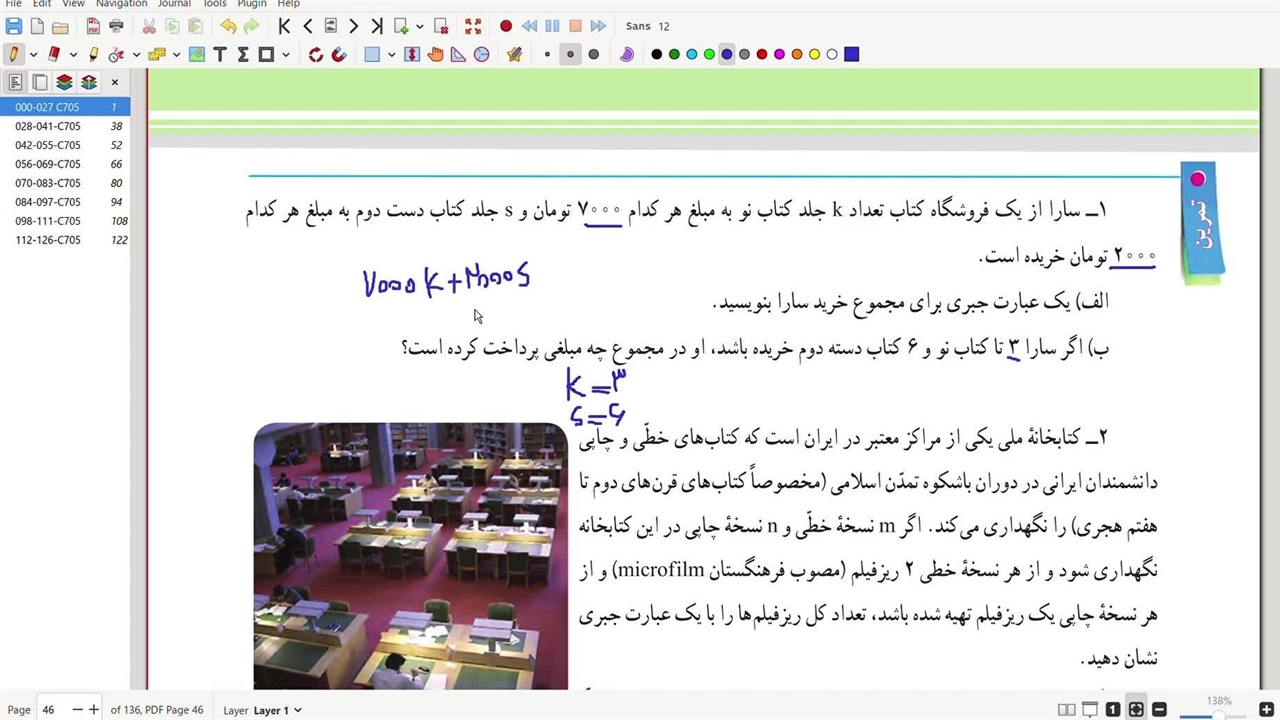Open the Journal menu
Image resolution: width=1280 pixels, height=720 pixels.
tap(173, 4)
